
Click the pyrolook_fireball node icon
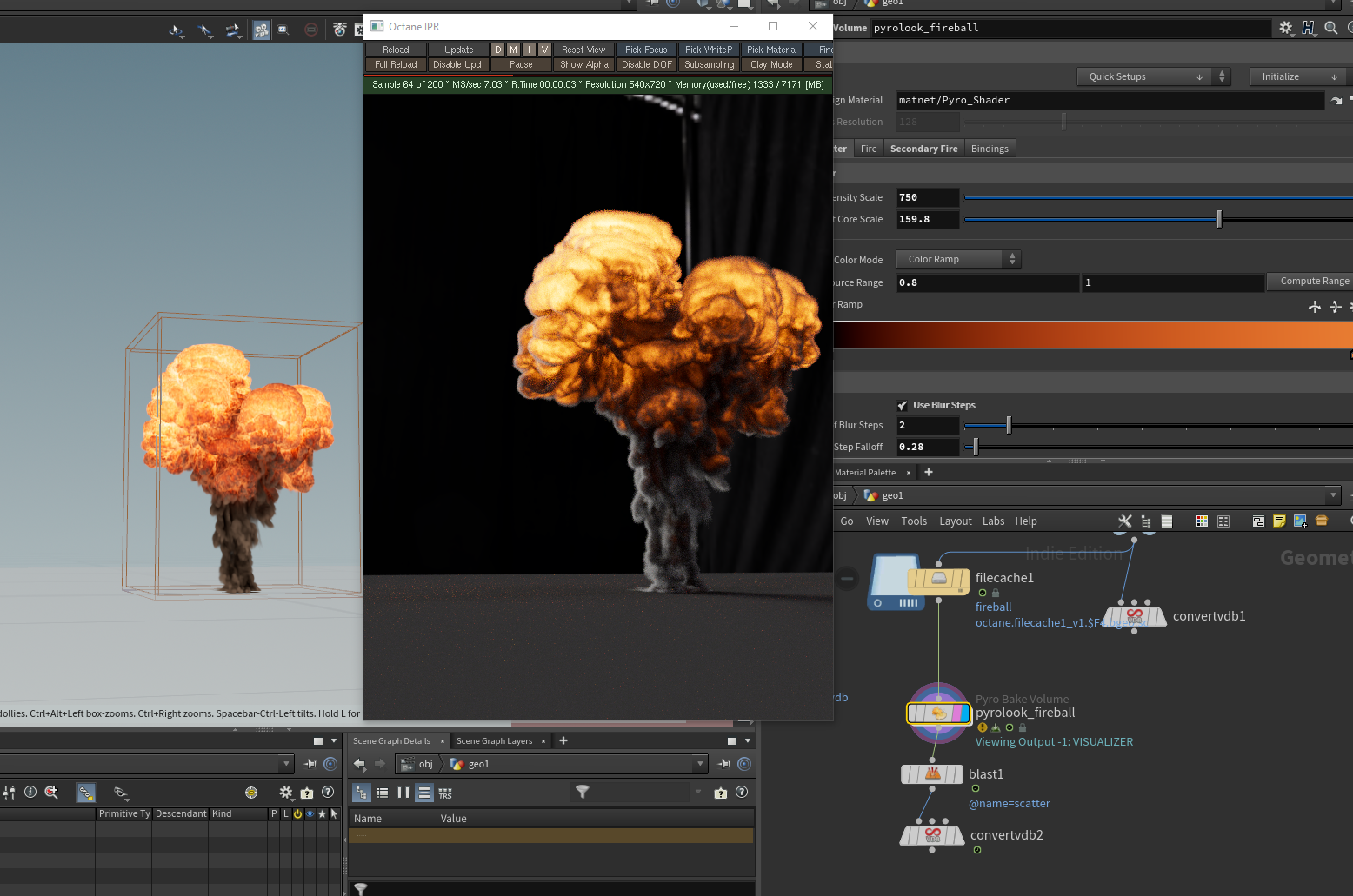point(938,713)
